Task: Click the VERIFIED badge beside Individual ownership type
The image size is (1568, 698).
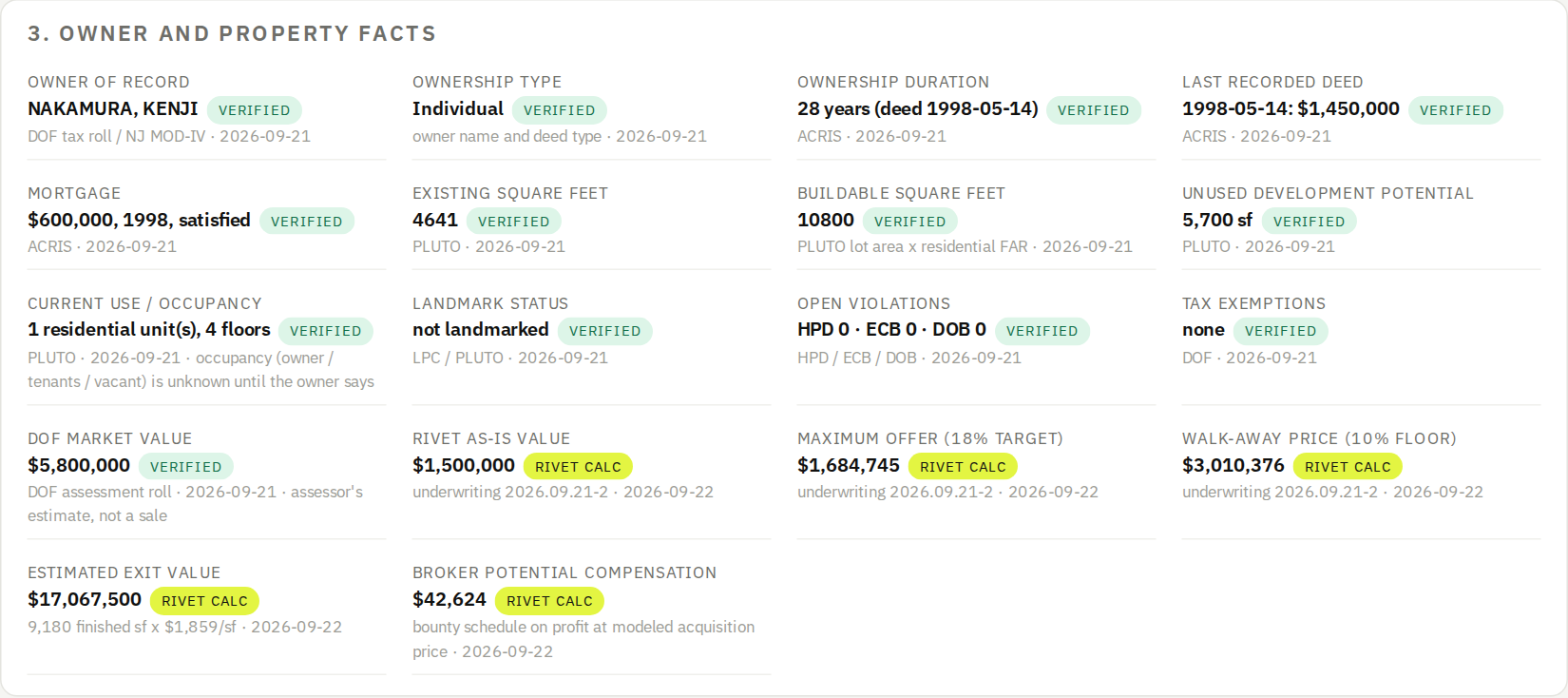Action: [x=560, y=110]
